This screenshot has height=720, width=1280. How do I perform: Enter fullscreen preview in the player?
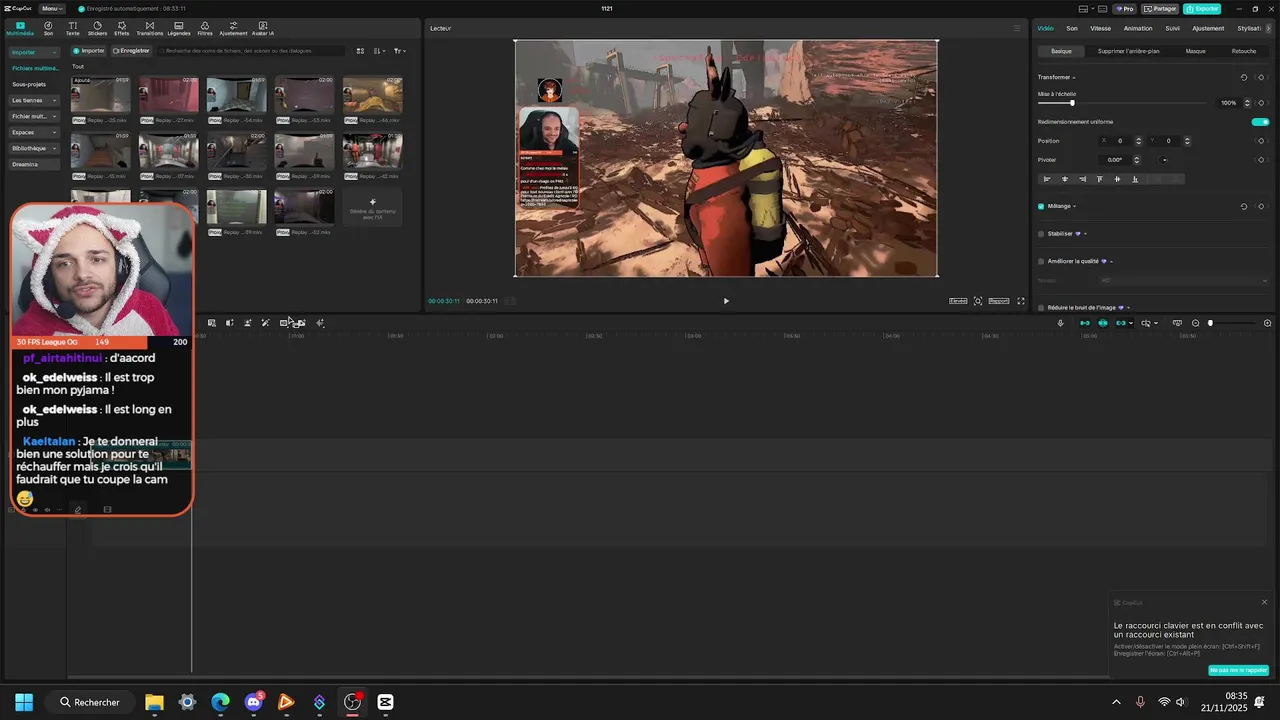coord(1021,301)
